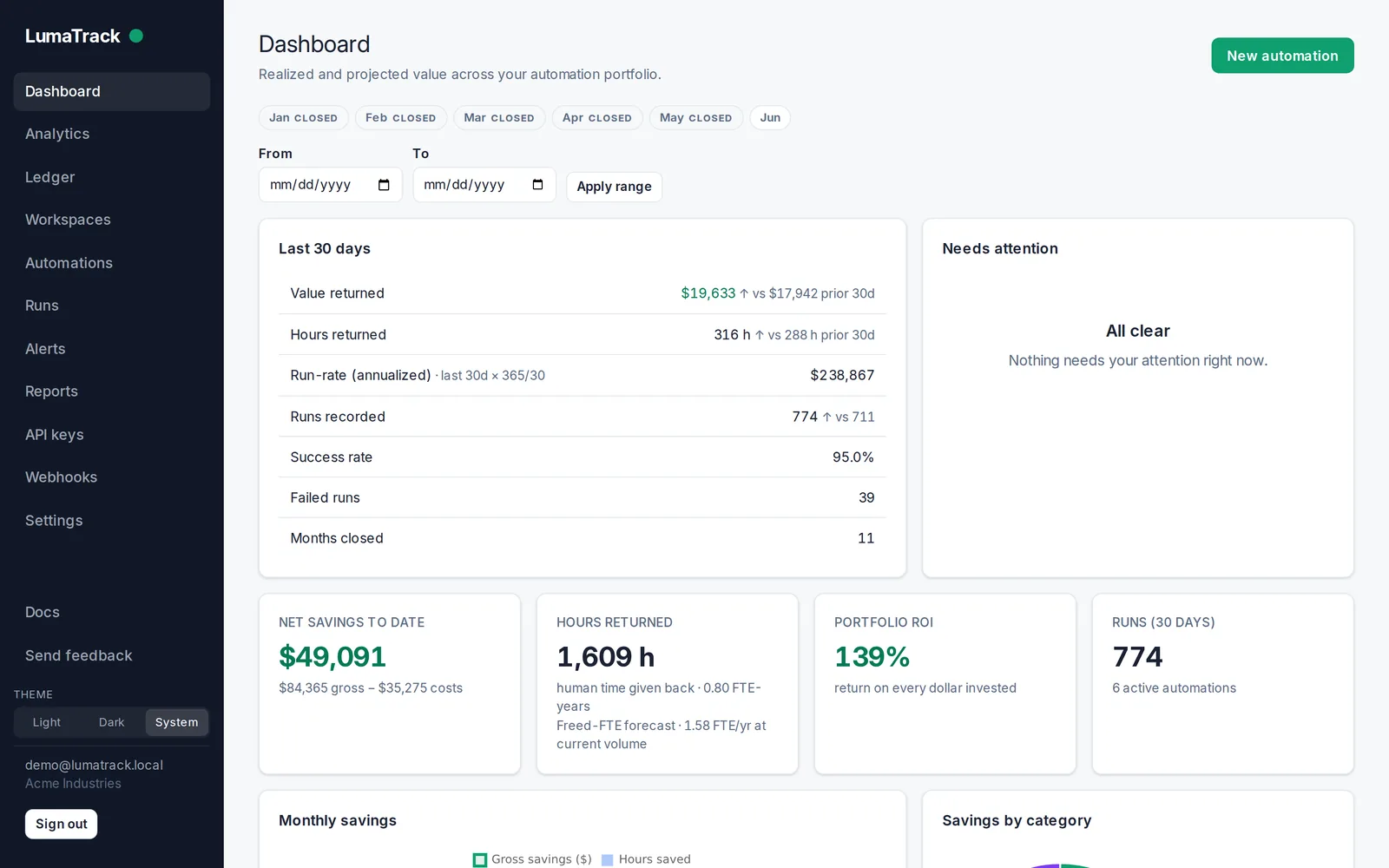Select Light theme option
Viewport: 1389px width, 868px height.
click(x=47, y=722)
